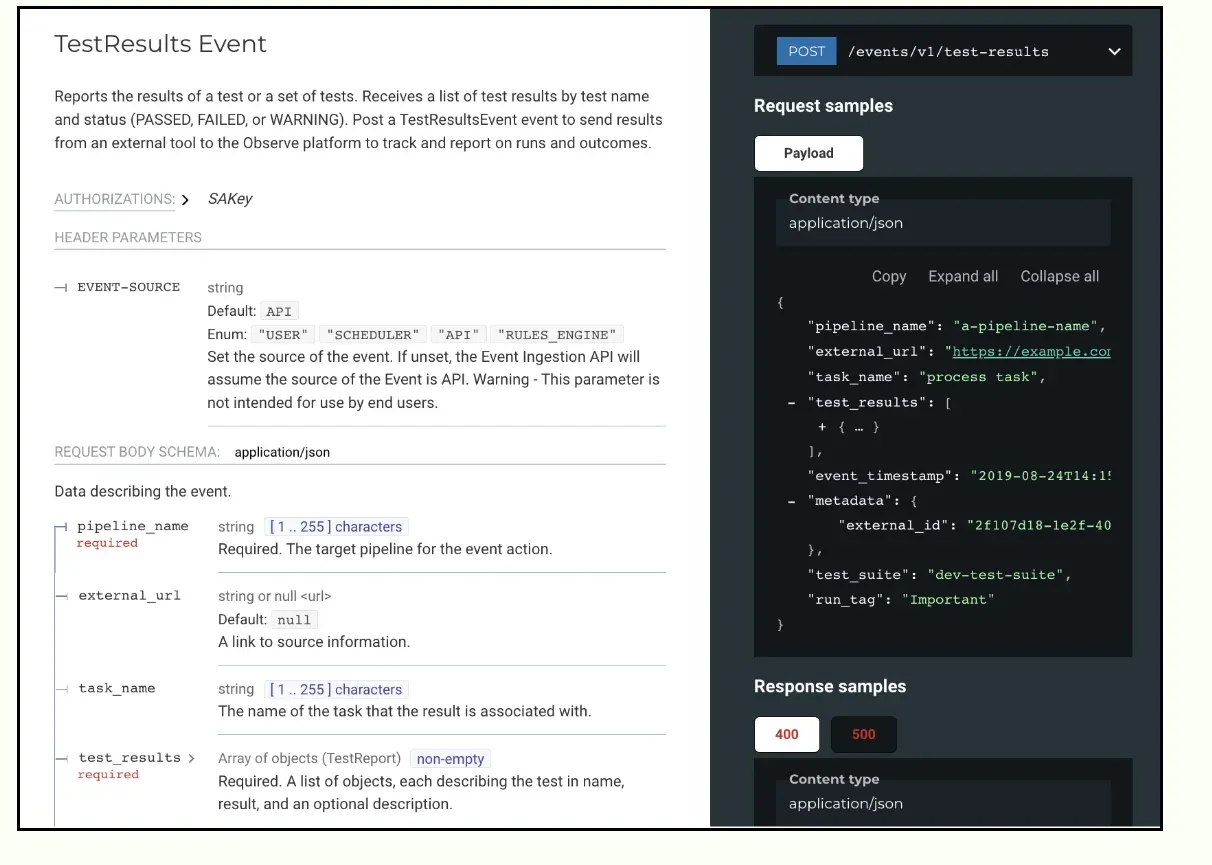This screenshot has height=865, width=1212.
Task: Click the EVENT-SOURCE header parameter name
Action: [x=129, y=287]
